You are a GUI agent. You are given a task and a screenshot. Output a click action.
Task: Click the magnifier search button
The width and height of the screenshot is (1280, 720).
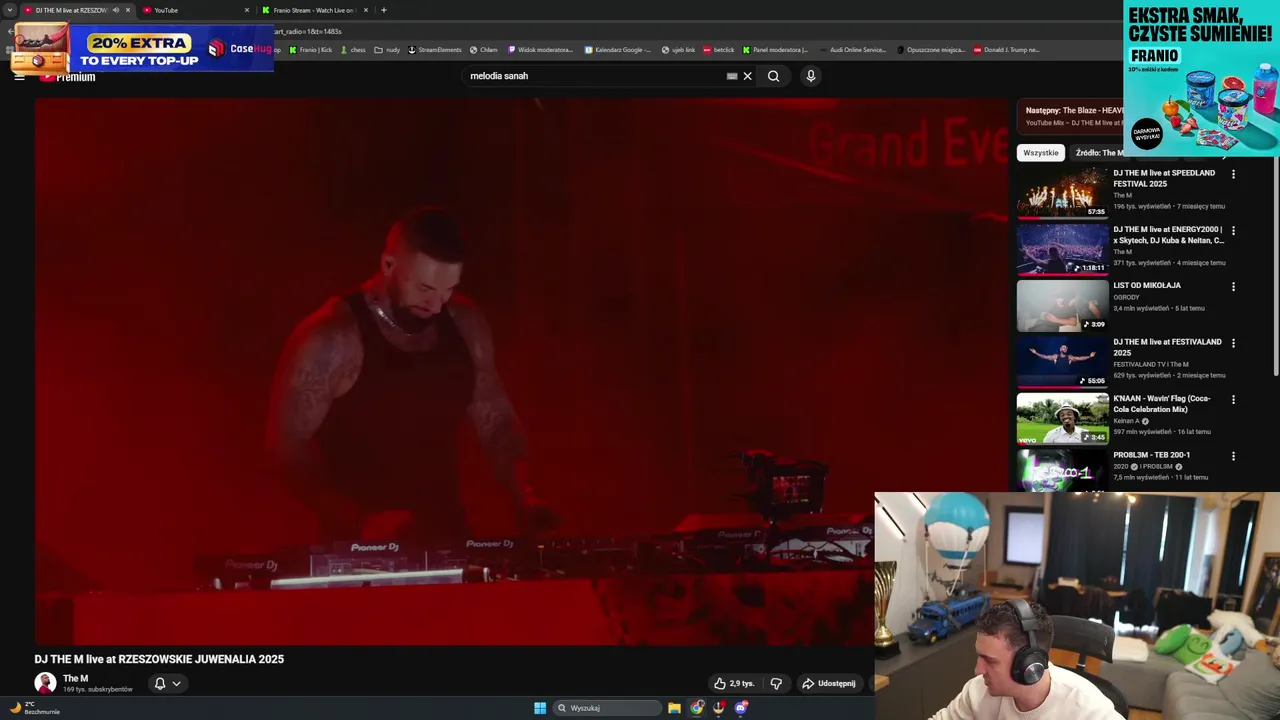[x=773, y=76]
